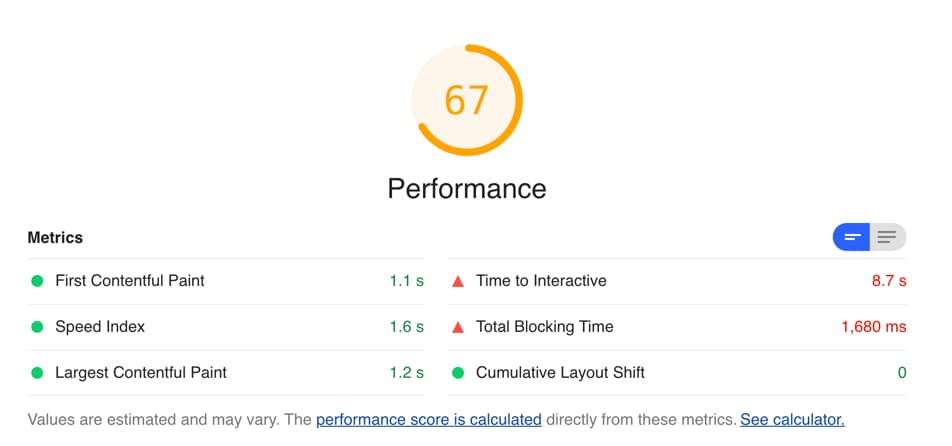Expand the Time to Interactive metric row
Screen dimensions: 952x446
(677, 281)
